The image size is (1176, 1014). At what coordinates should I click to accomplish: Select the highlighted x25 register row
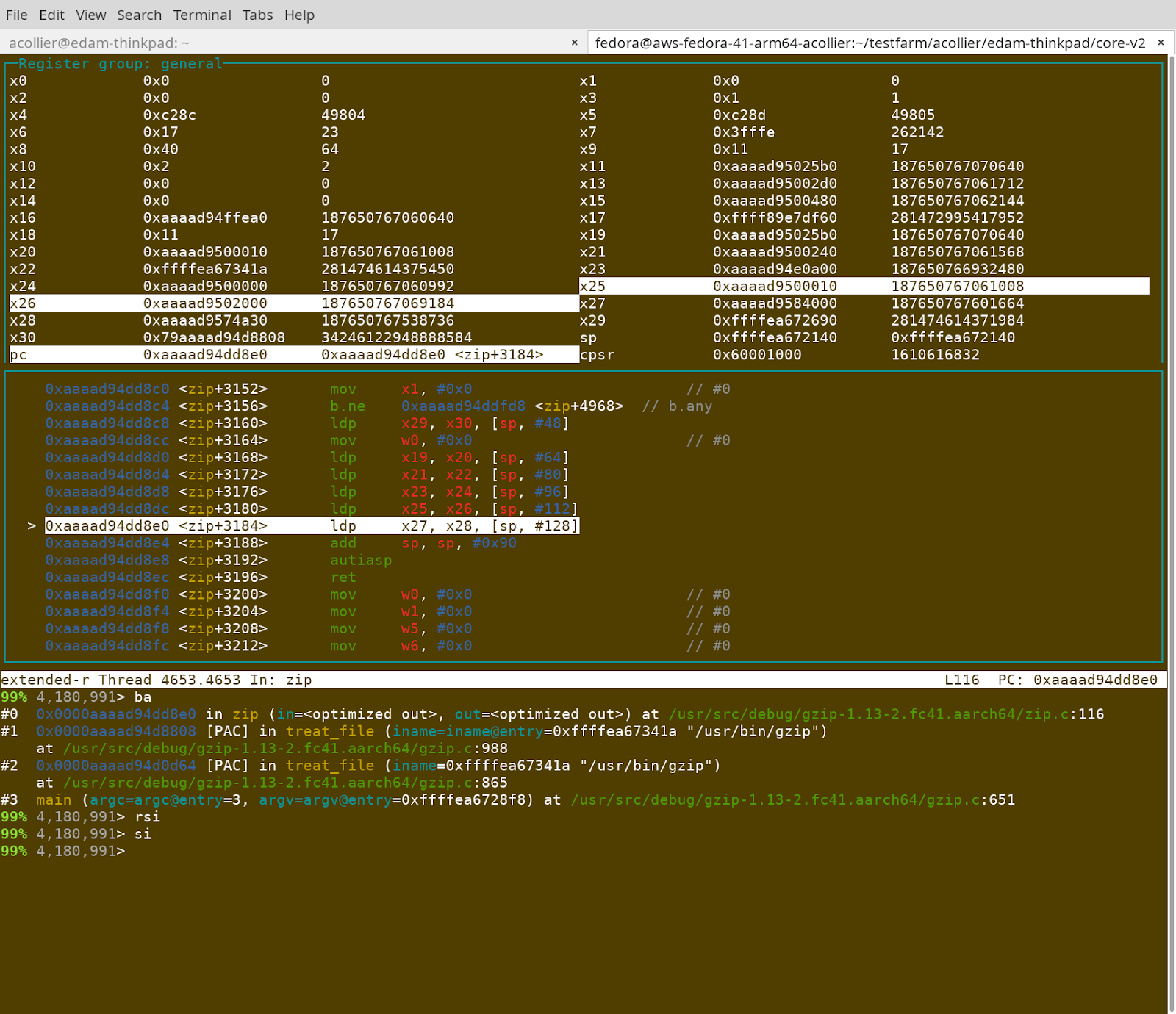point(864,286)
